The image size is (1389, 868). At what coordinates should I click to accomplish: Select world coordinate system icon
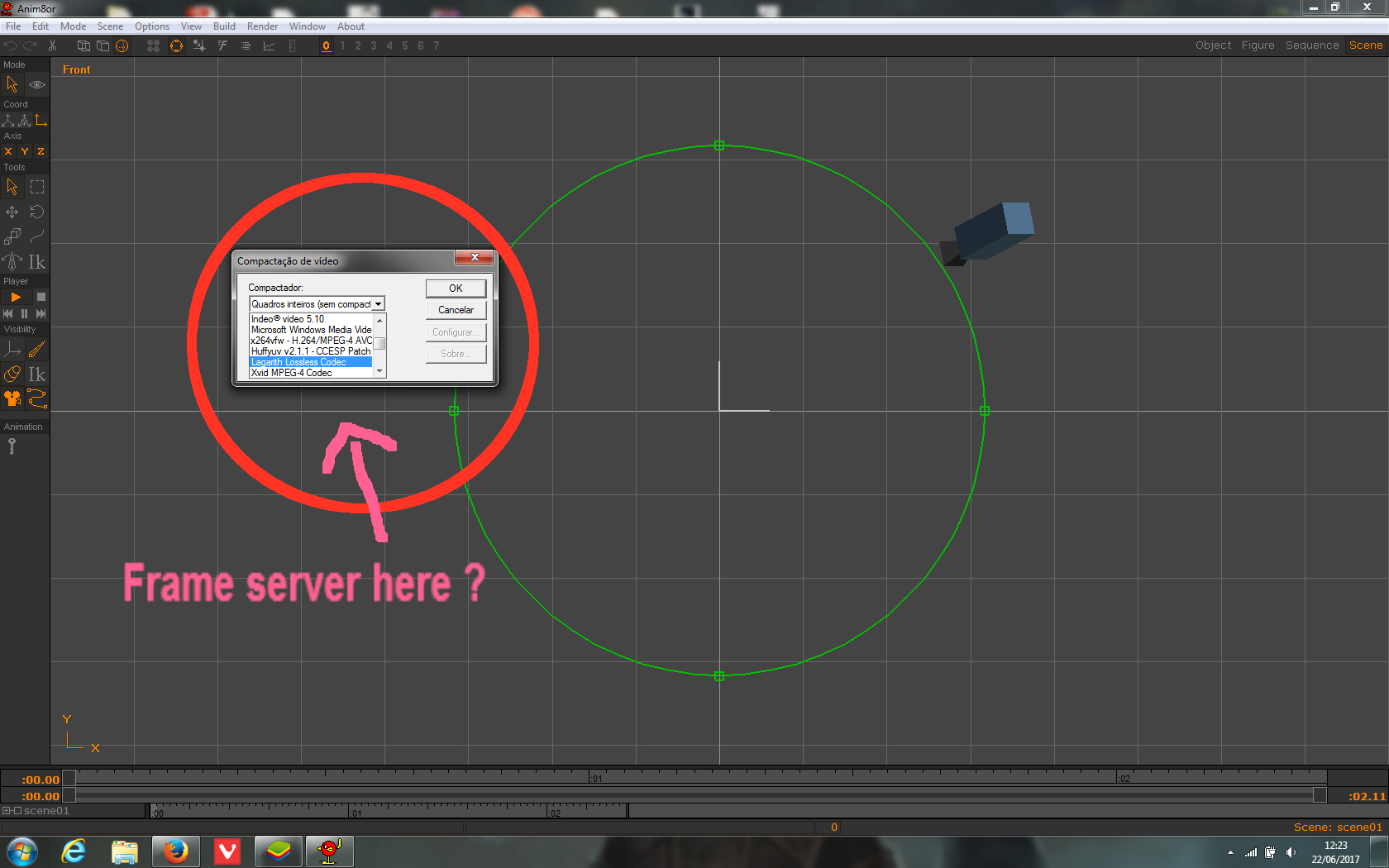[x=8, y=121]
